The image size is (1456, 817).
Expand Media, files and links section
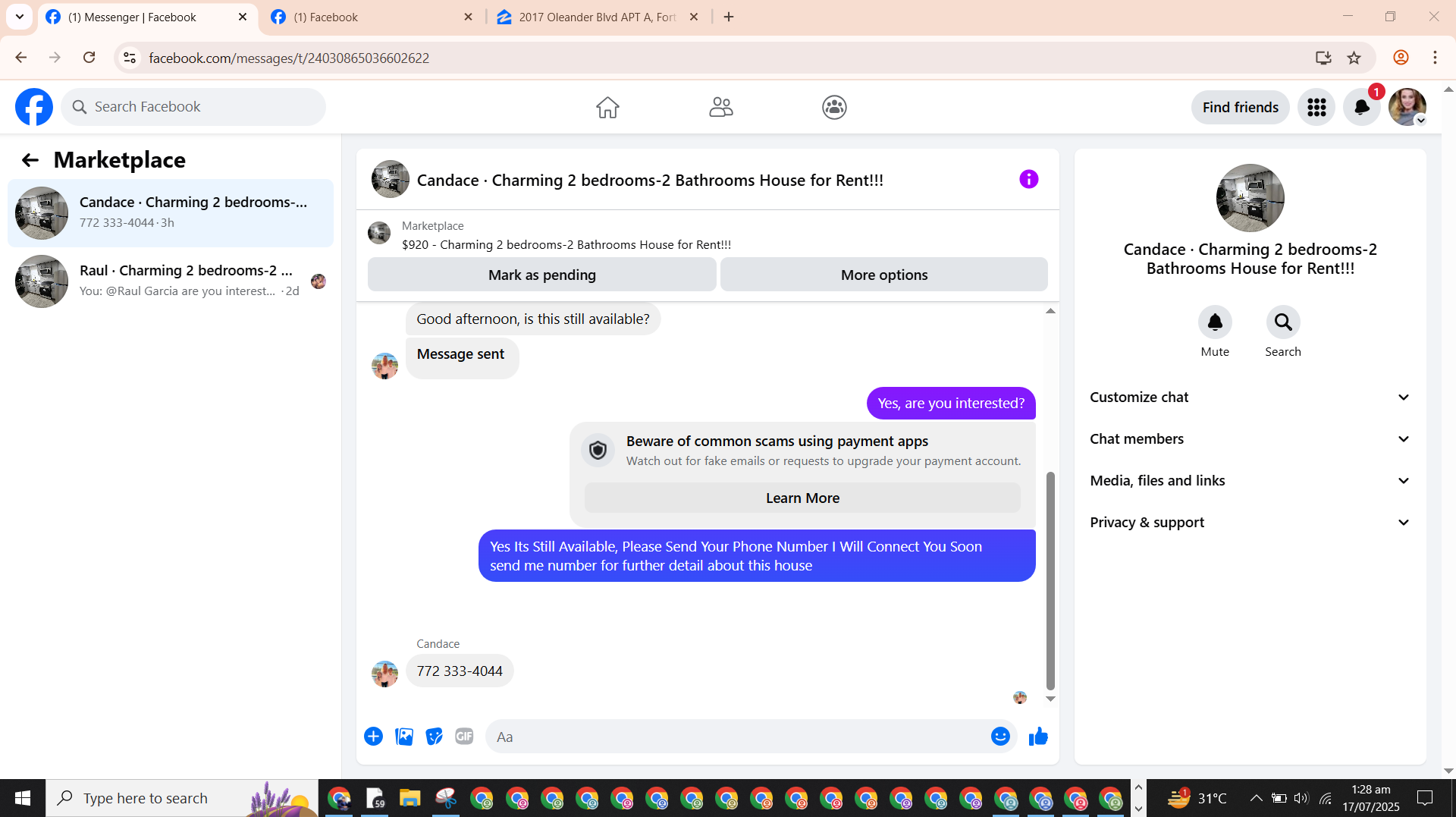pos(1250,481)
